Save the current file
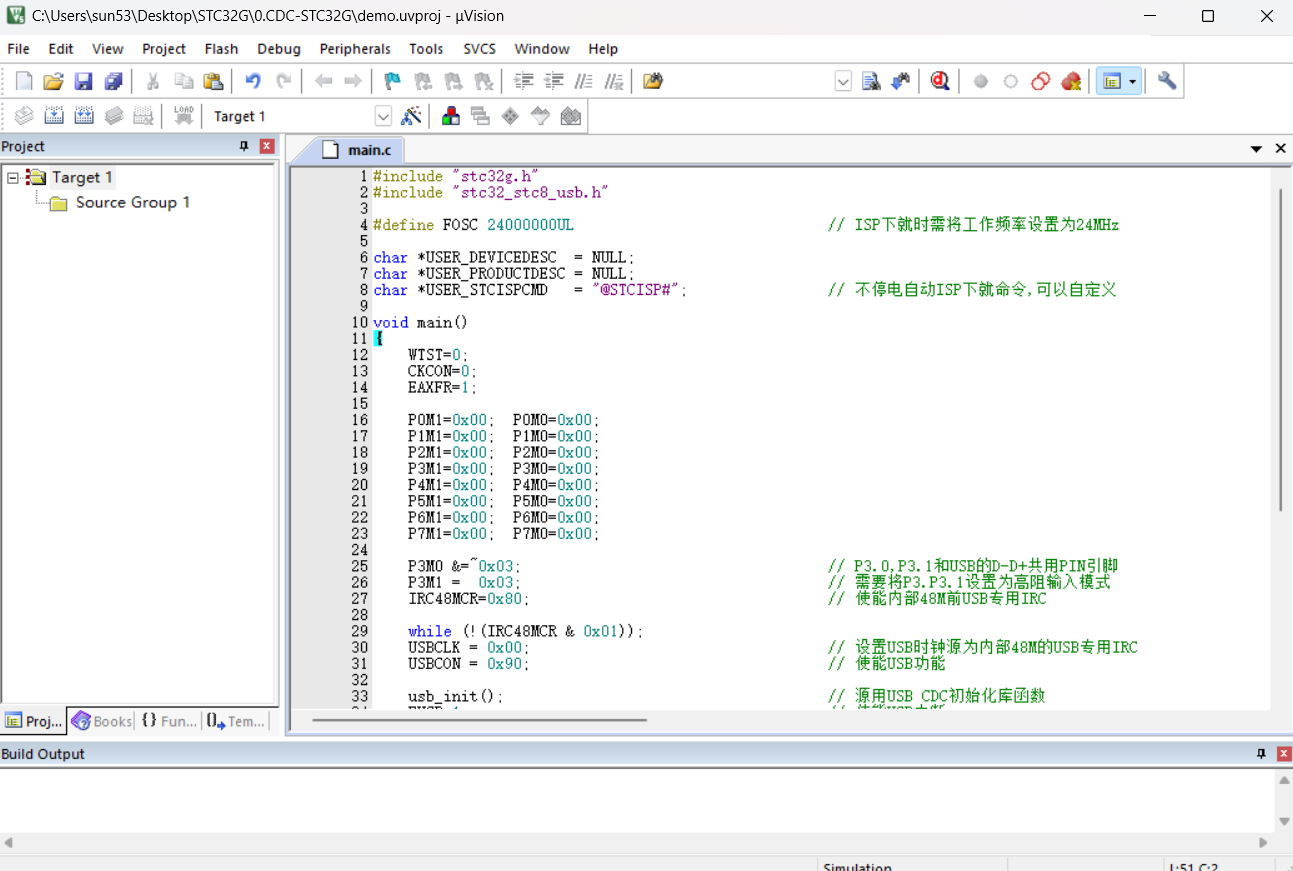Viewport: 1293px width, 871px height. [84, 81]
